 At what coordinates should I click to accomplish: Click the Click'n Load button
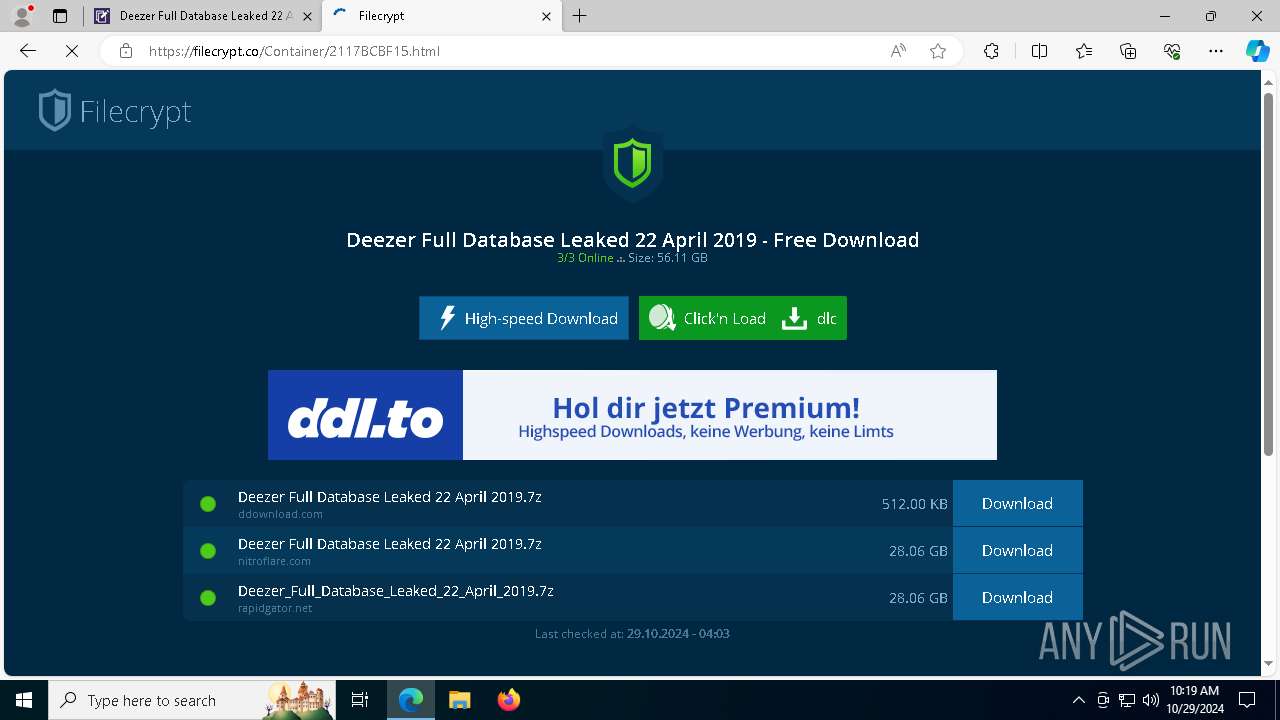(707, 318)
